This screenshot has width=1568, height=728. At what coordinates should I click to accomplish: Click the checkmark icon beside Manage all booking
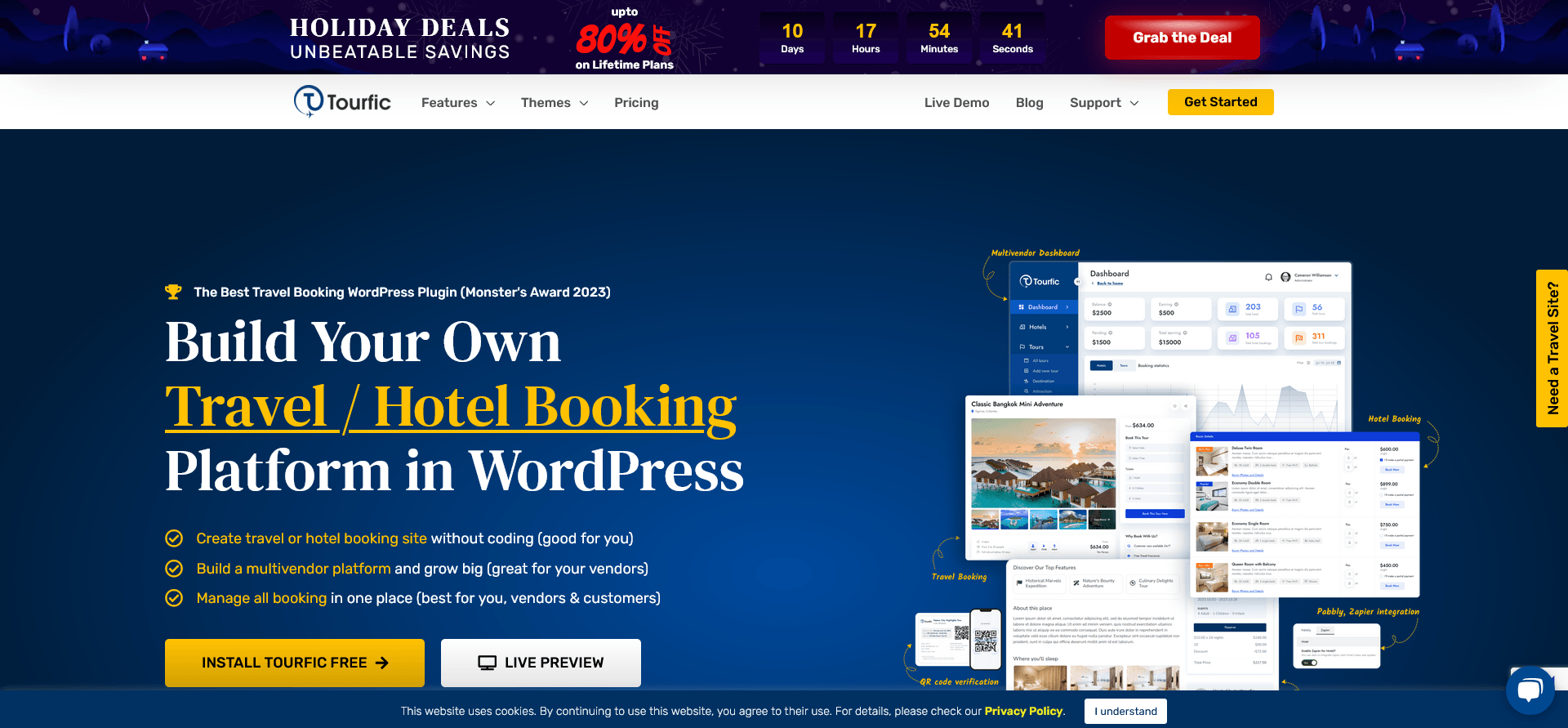coord(174,598)
